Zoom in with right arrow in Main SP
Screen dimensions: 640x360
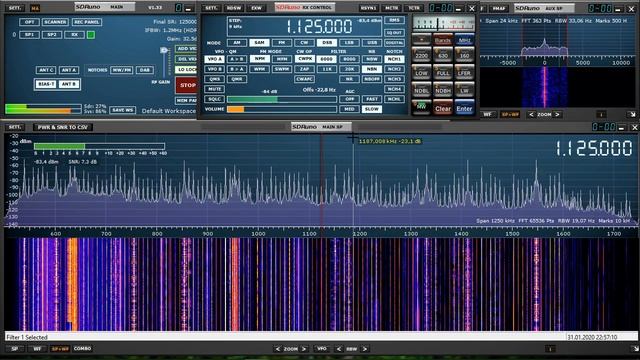(304, 349)
